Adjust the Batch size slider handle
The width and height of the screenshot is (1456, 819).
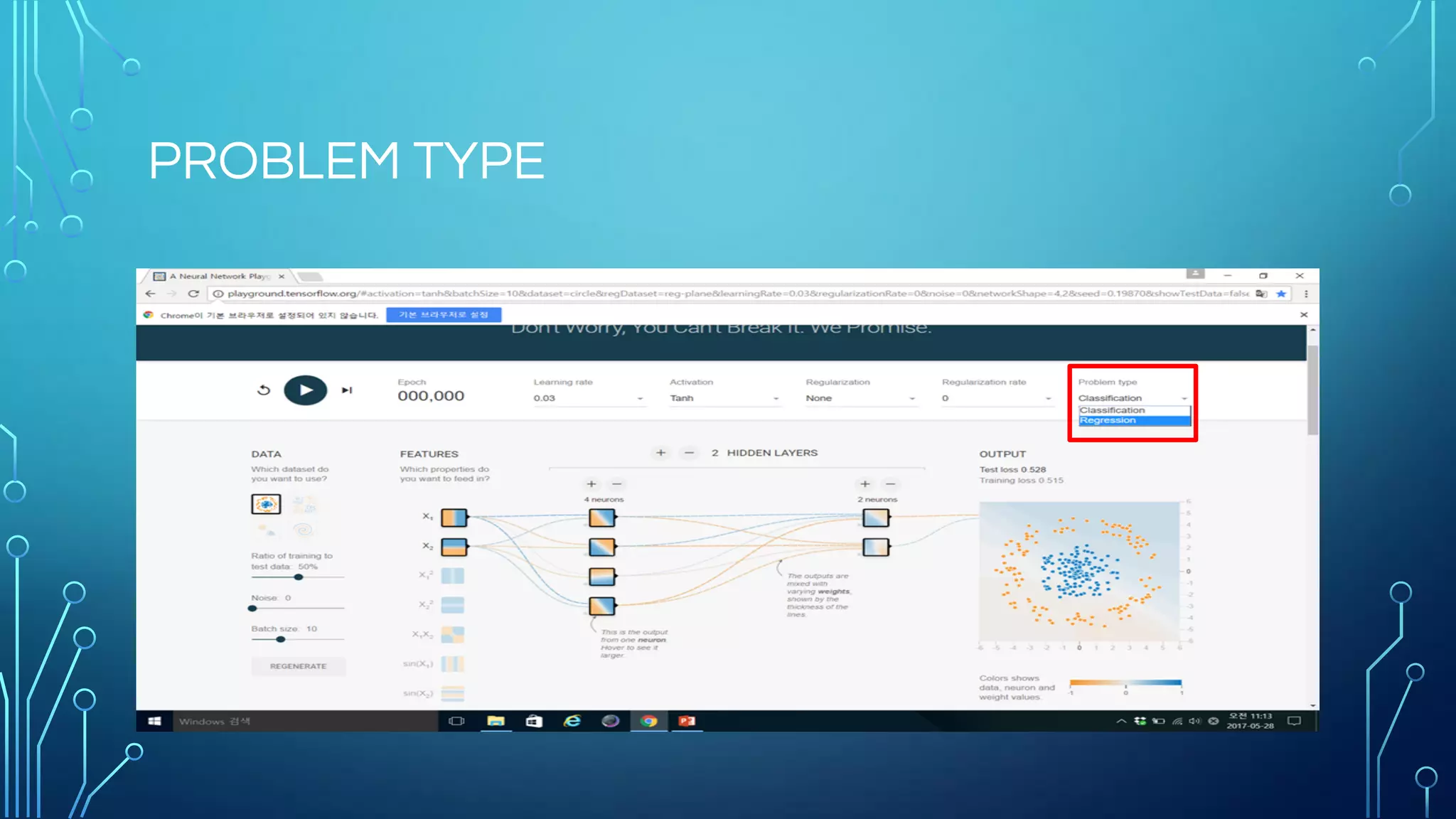point(281,639)
